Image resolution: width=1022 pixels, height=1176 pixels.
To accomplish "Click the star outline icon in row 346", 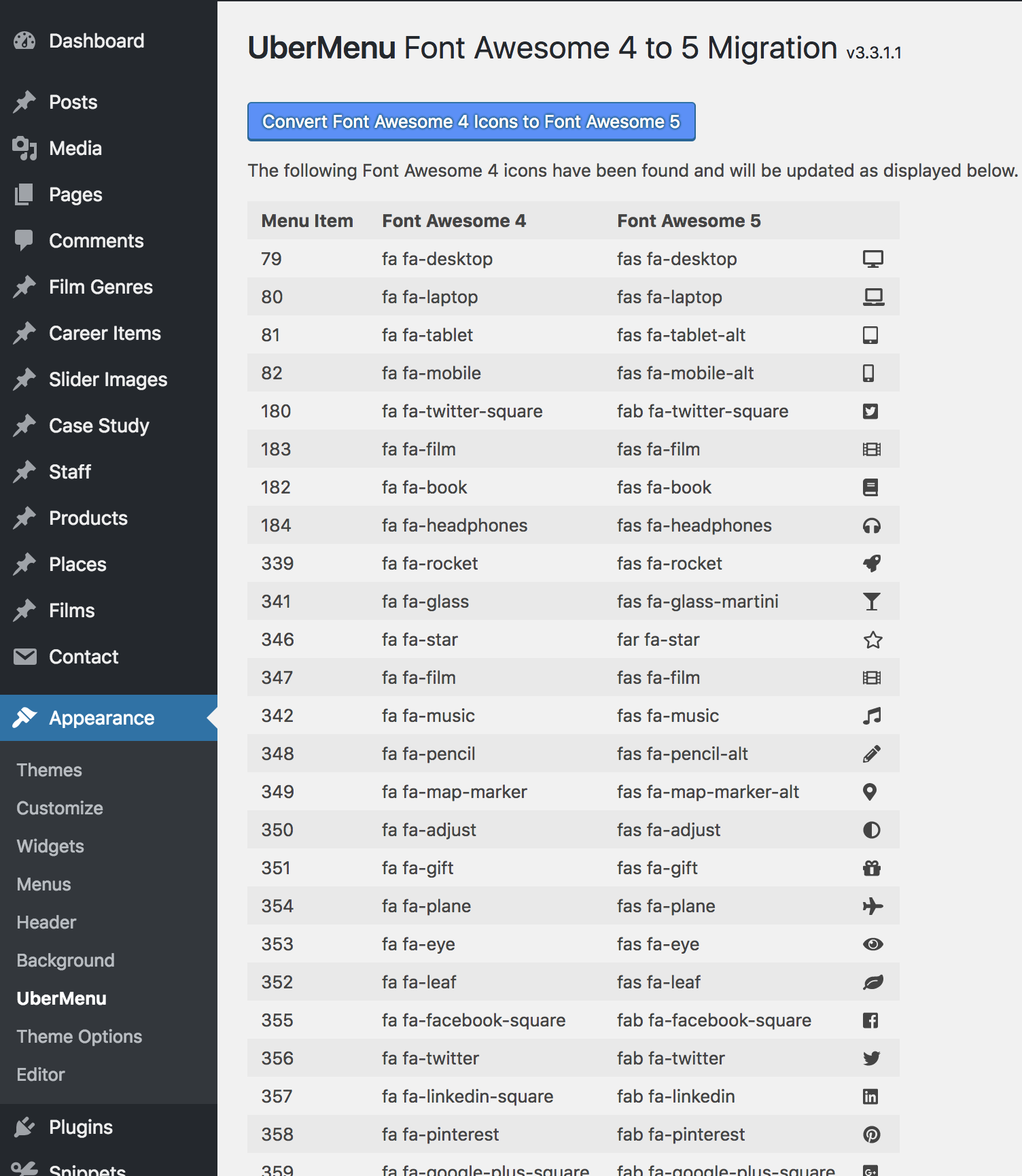I will pos(873,640).
